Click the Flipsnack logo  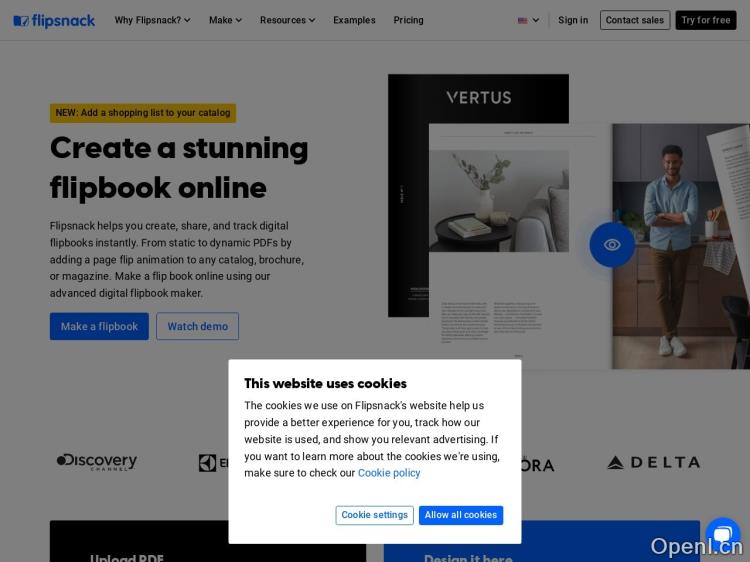pos(54,21)
